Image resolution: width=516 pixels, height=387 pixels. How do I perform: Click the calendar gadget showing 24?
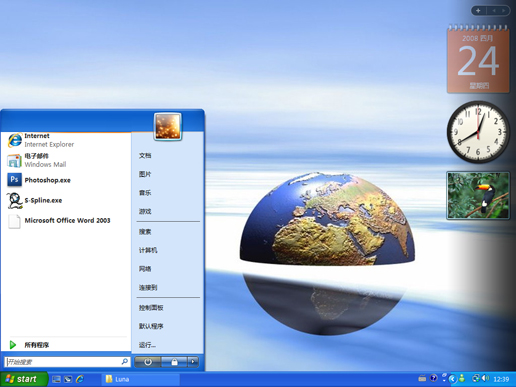478,59
